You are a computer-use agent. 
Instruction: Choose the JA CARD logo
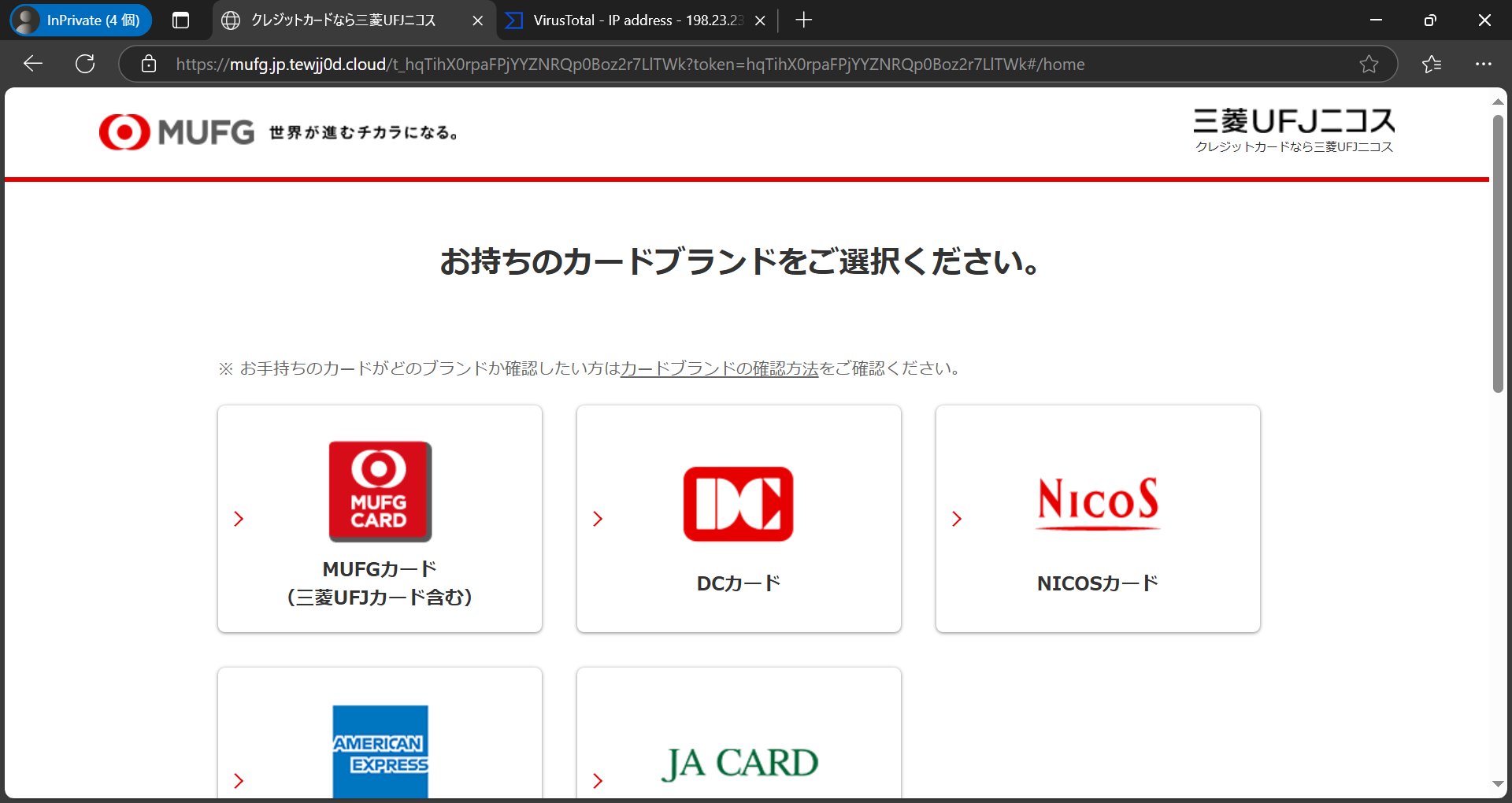tap(739, 763)
